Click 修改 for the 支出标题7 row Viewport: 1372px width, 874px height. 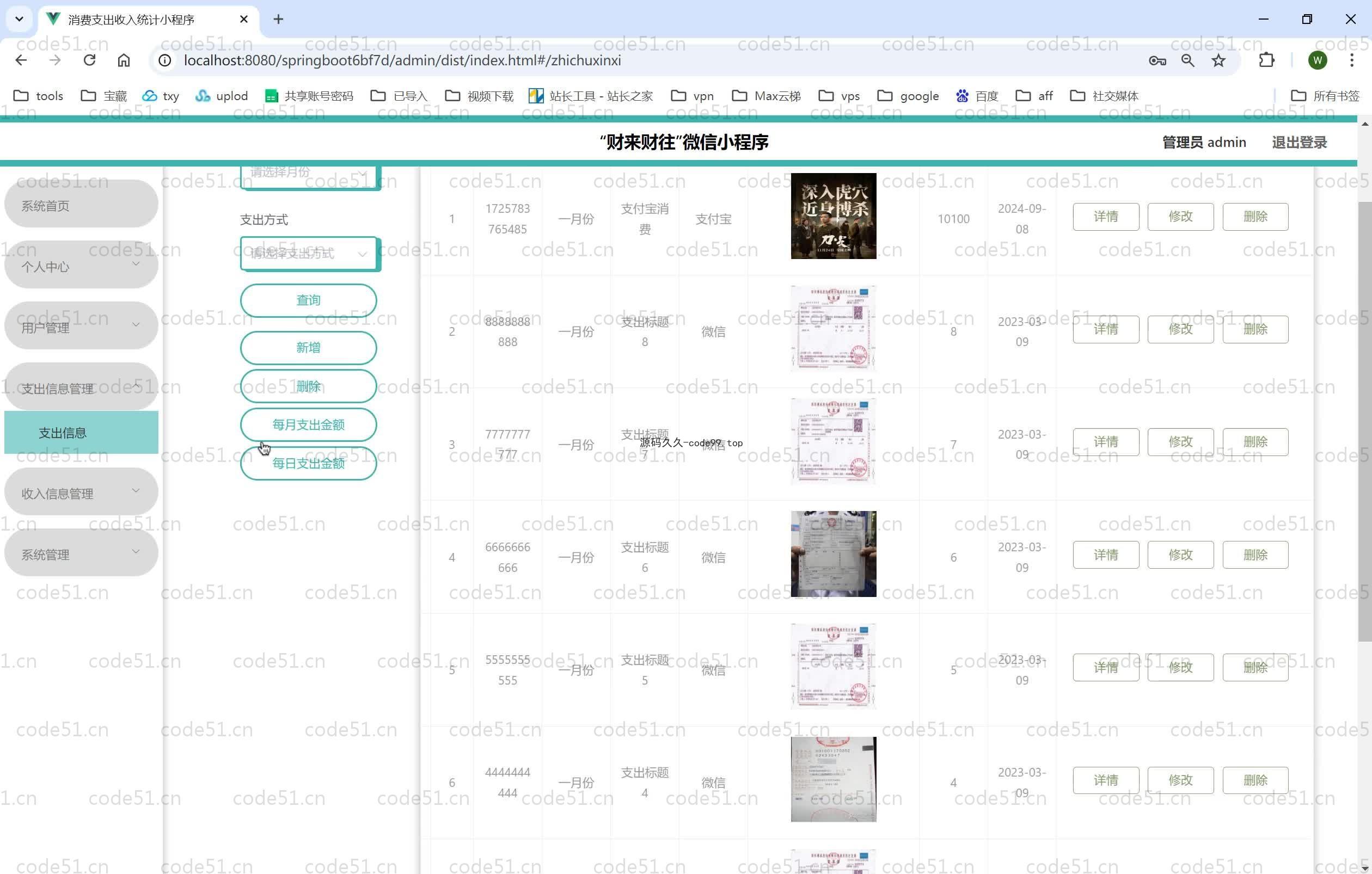click(1180, 442)
